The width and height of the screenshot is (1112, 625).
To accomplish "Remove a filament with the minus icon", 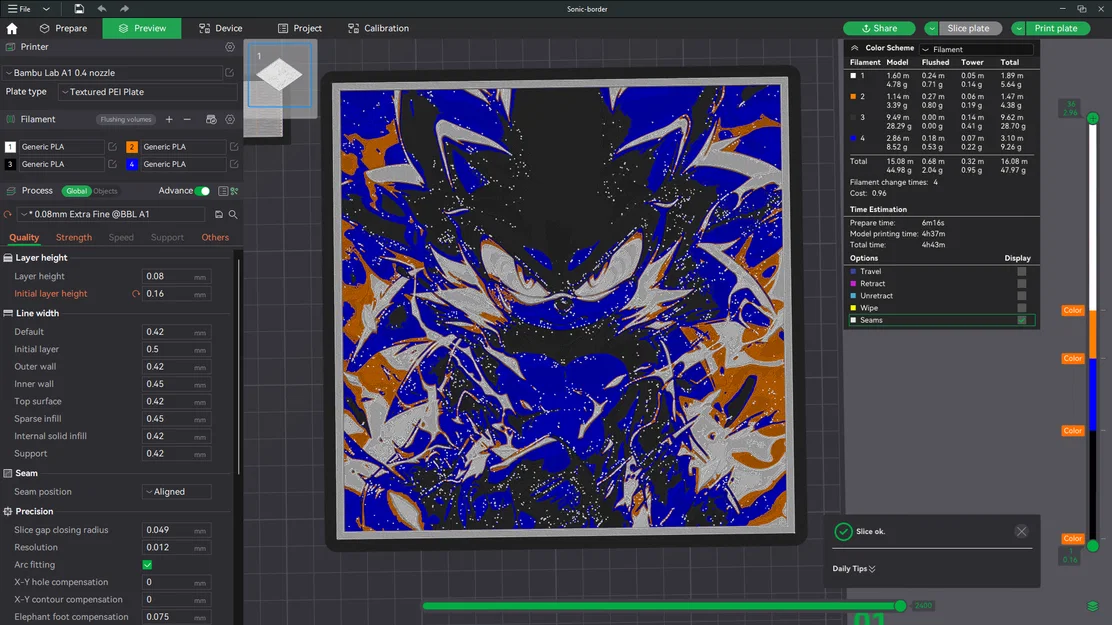I will pos(189,119).
